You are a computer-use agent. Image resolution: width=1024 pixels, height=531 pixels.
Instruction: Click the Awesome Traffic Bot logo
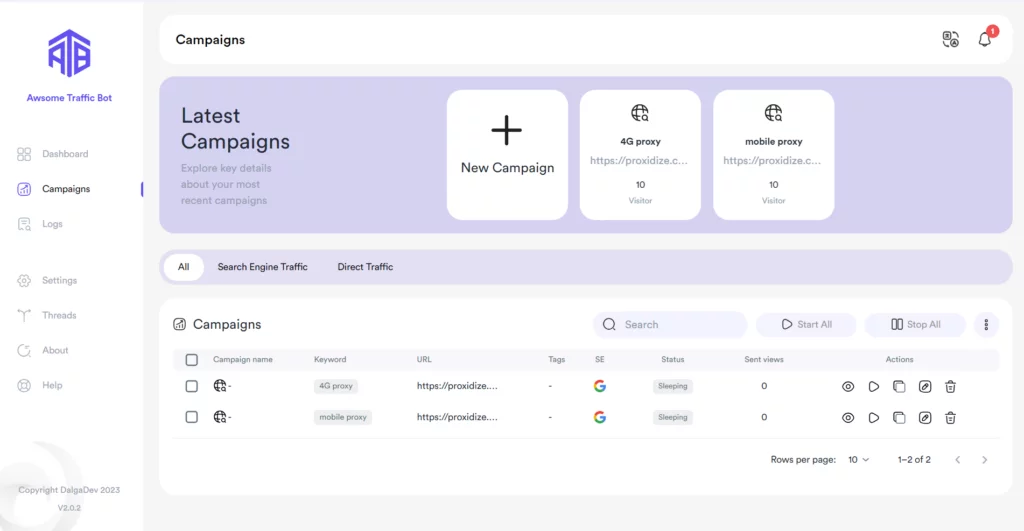(69, 54)
